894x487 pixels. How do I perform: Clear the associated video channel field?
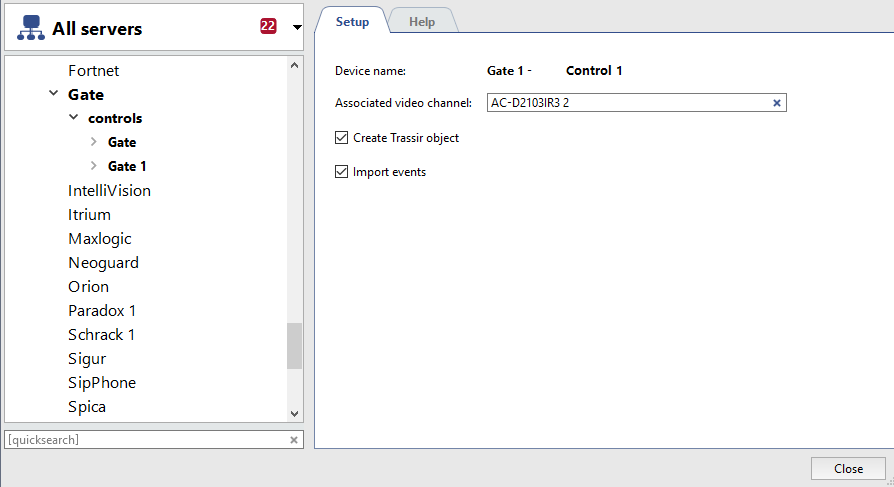click(777, 103)
